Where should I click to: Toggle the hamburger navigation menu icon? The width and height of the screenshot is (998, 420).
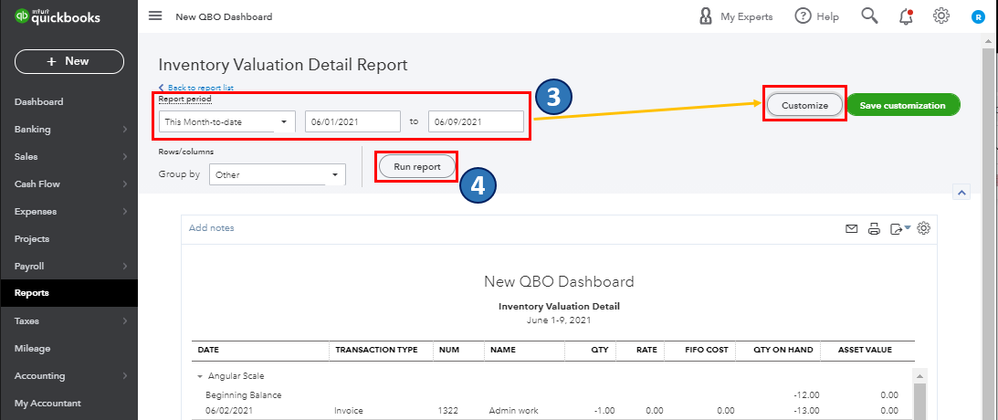pyautogui.click(x=155, y=16)
